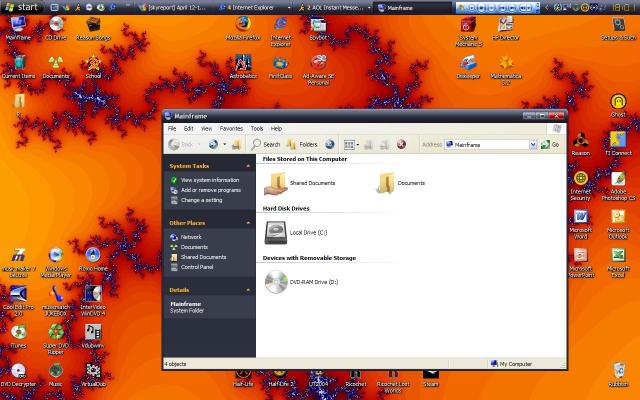Go up one folder level
The height and width of the screenshot is (400, 640).
236,144
